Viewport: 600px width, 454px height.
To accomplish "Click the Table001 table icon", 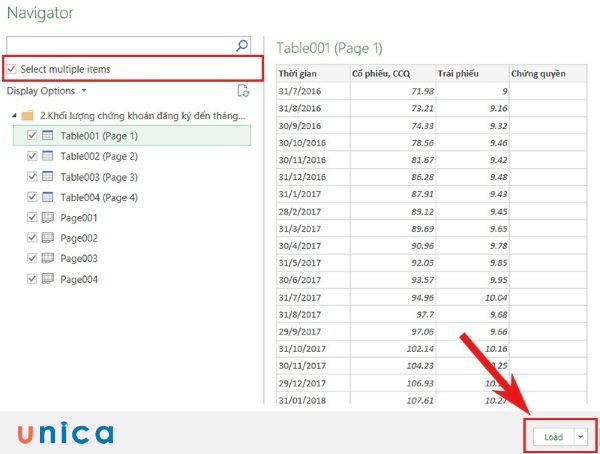I will click(x=47, y=135).
